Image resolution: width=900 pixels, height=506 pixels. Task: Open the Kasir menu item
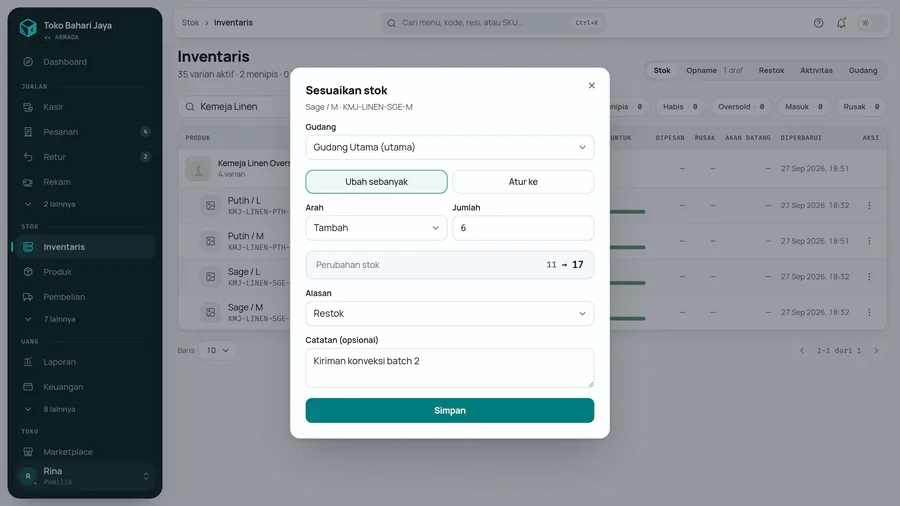click(x=83, y=107)
